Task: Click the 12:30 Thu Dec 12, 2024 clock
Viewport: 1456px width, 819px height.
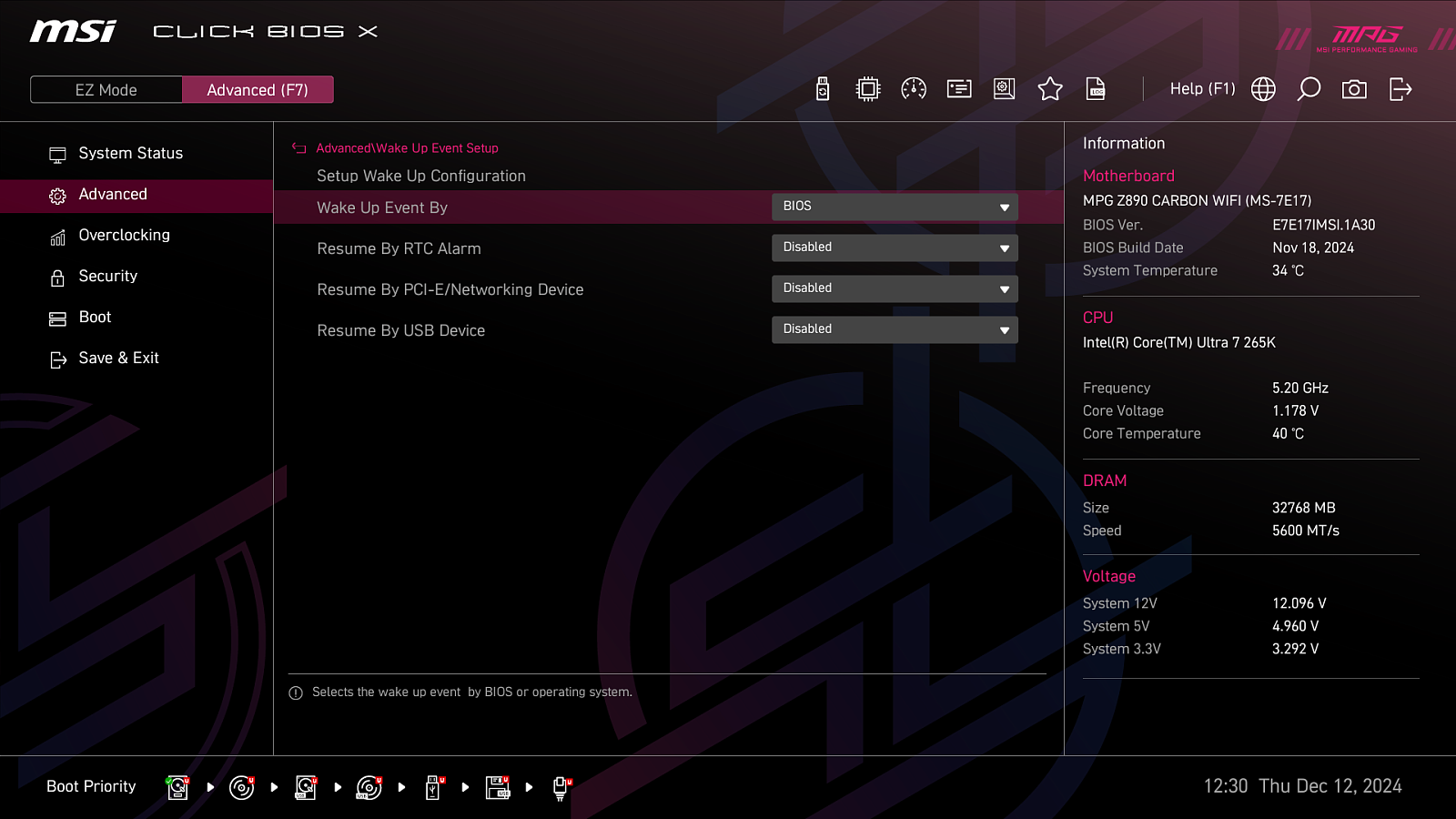Action: click(1302, 786)
